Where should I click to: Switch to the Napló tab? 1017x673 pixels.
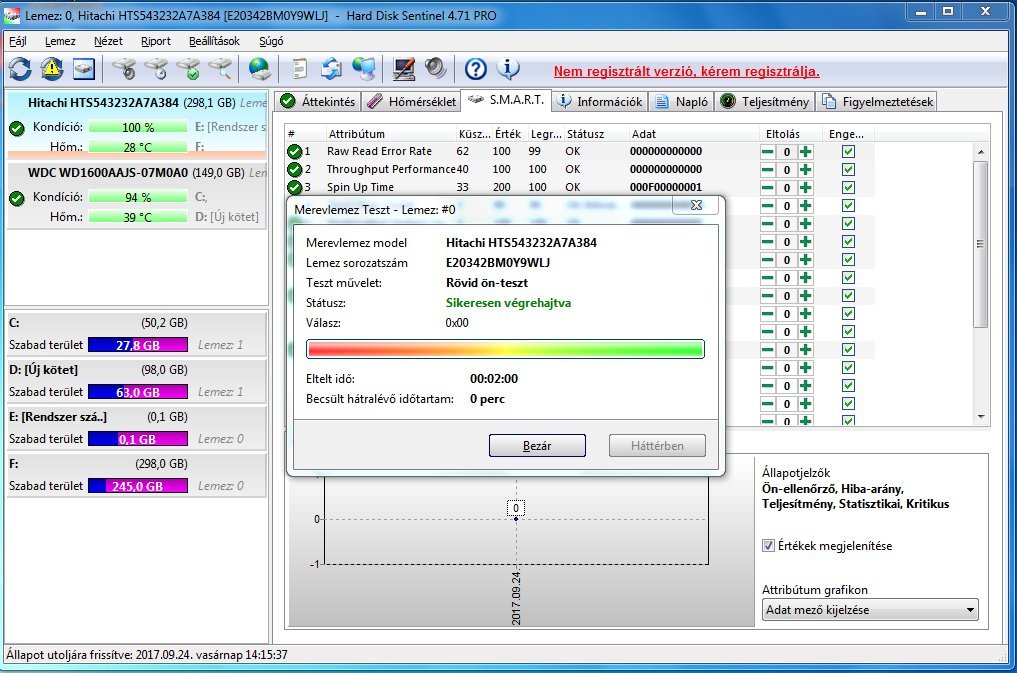pos(681,101)
